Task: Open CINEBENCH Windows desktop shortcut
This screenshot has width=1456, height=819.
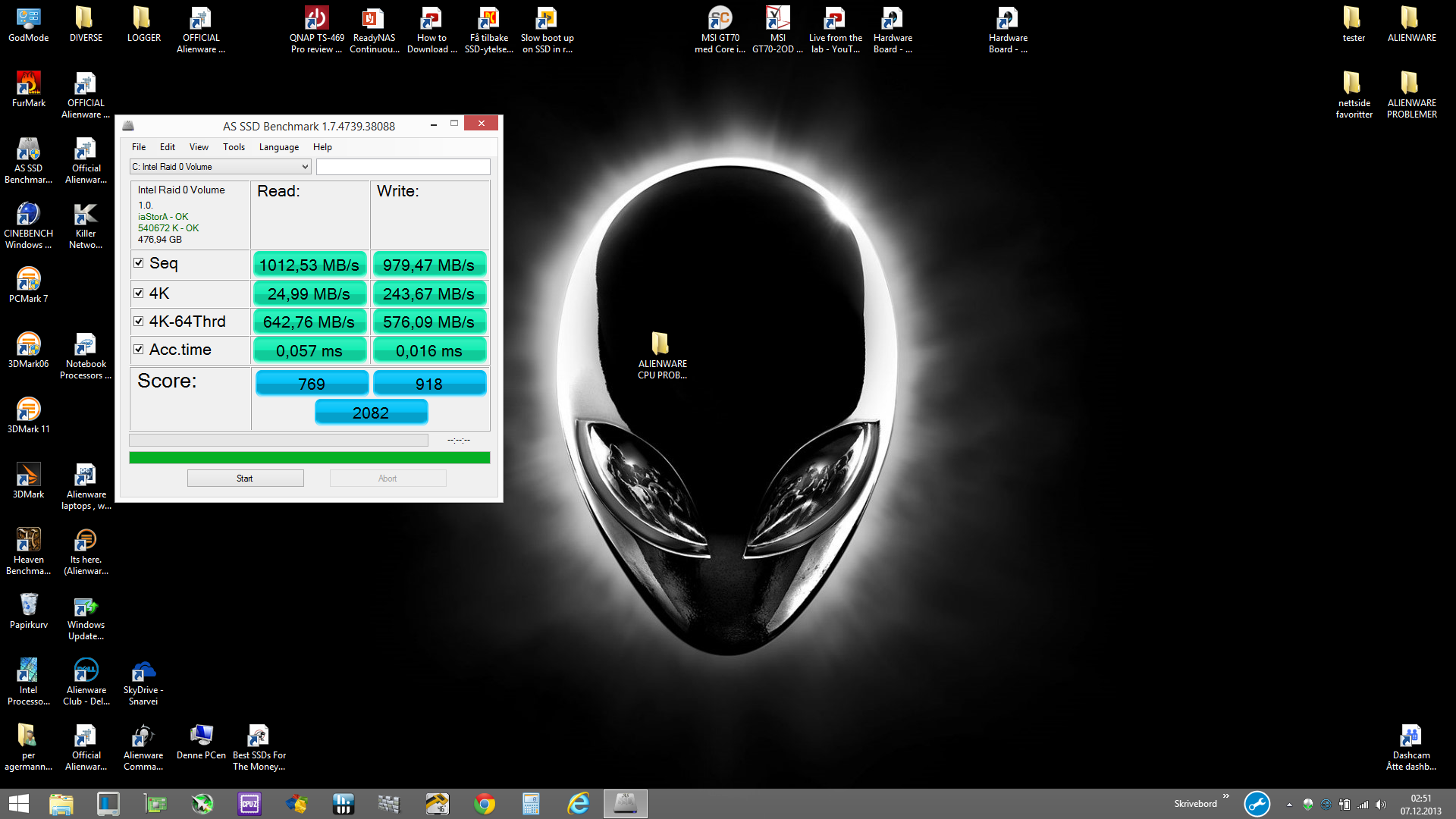Action: [x=28, y=225]
